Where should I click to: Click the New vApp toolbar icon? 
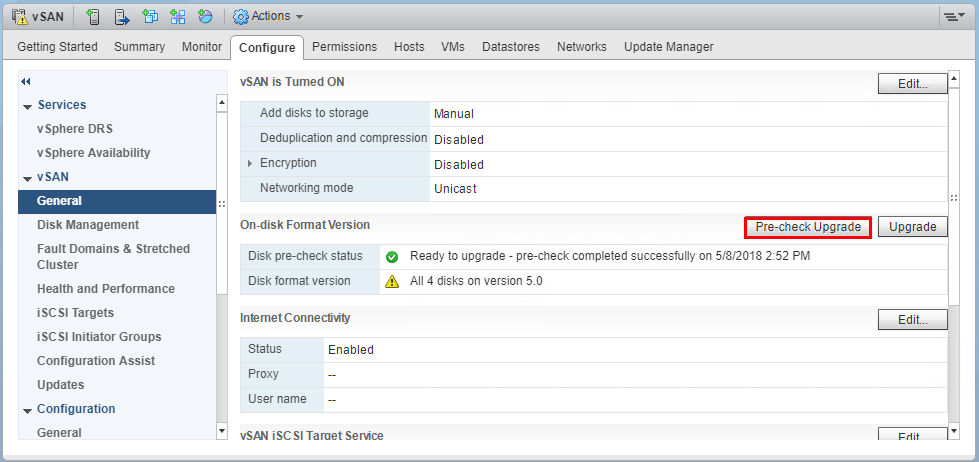(x=177, y=16)
